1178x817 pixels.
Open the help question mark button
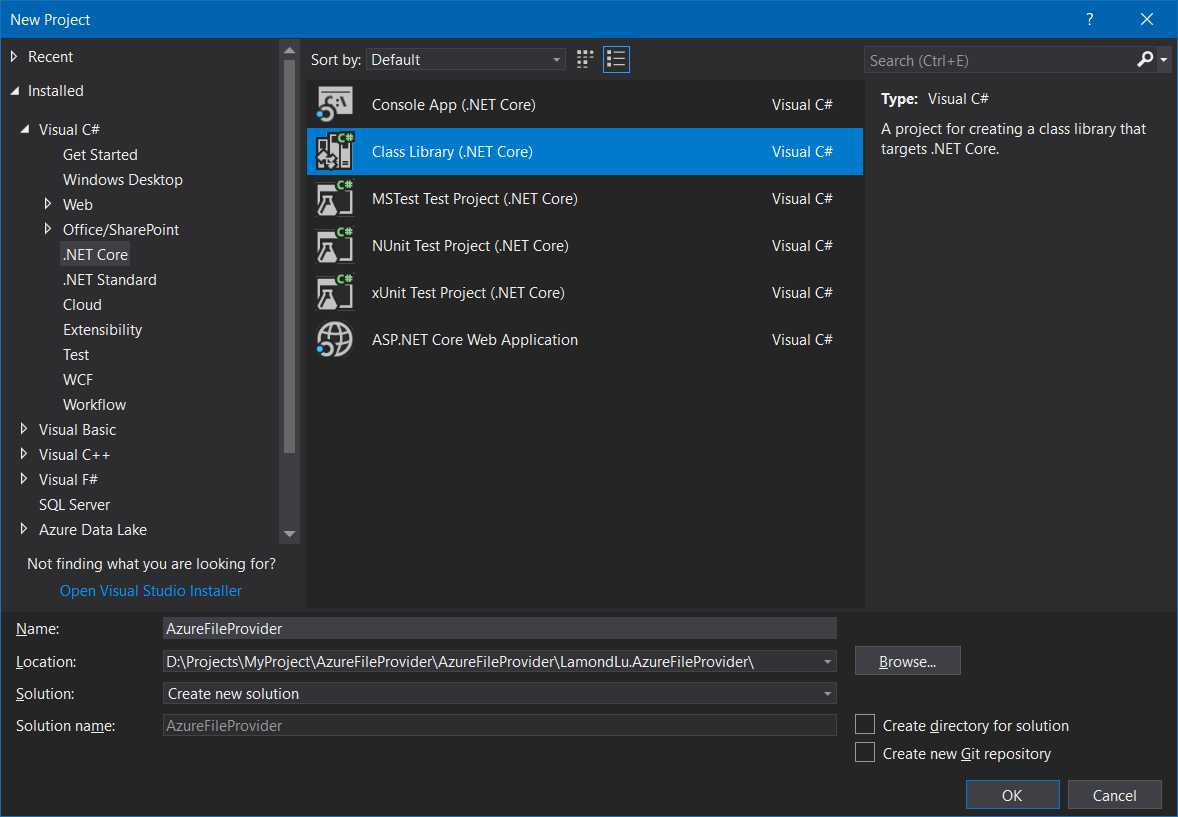pos(1089,20)
